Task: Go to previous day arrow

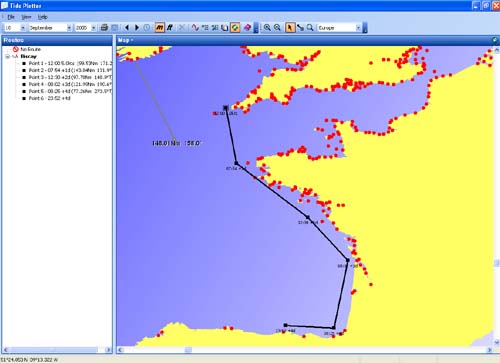Action: tap(127, 28)
